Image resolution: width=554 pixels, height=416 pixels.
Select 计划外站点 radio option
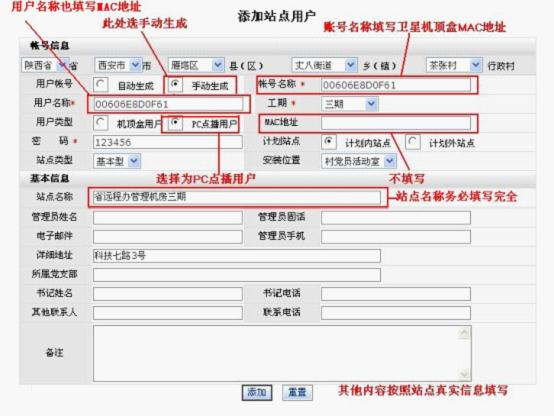point(412,142)
